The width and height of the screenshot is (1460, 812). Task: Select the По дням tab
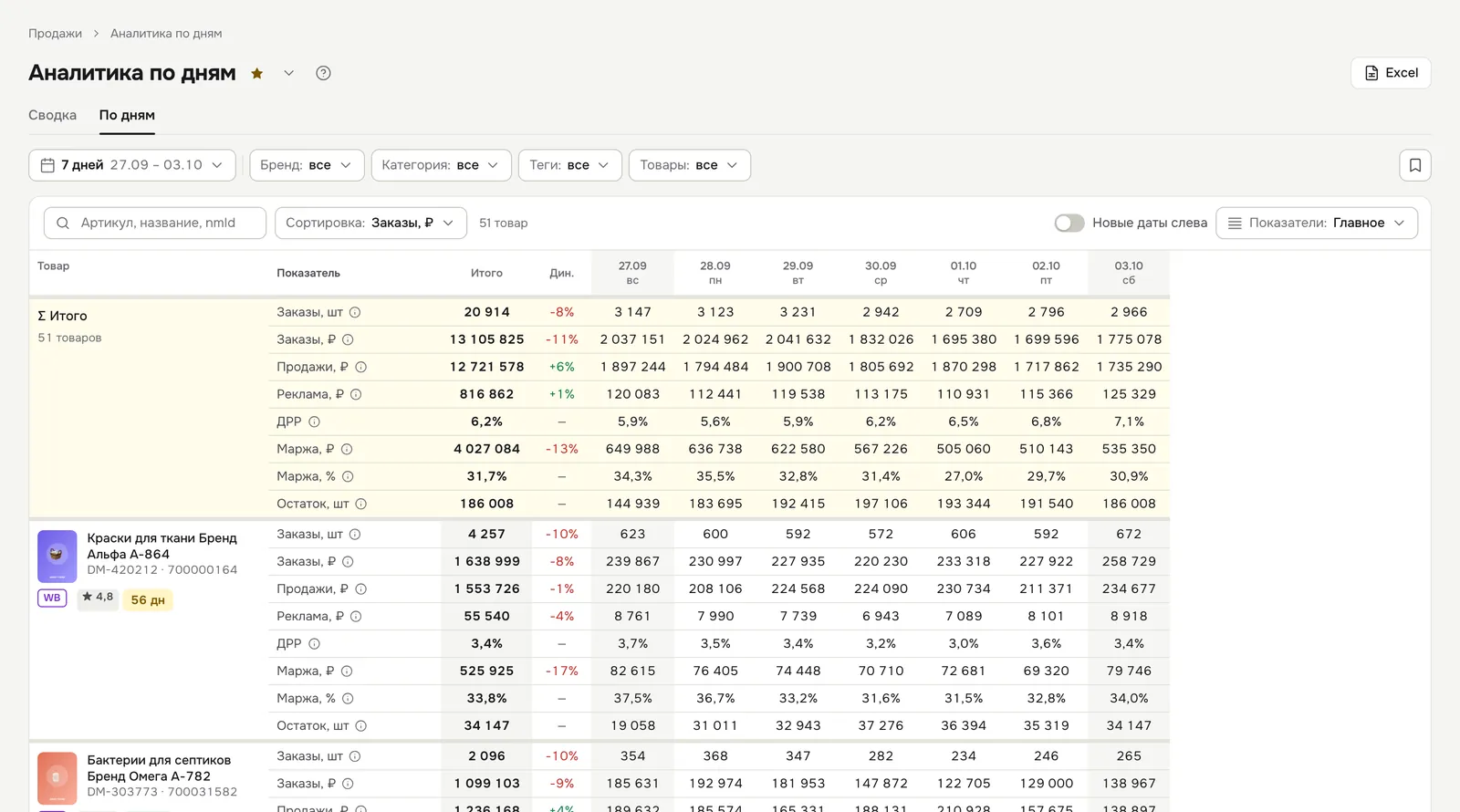[127, 115]
